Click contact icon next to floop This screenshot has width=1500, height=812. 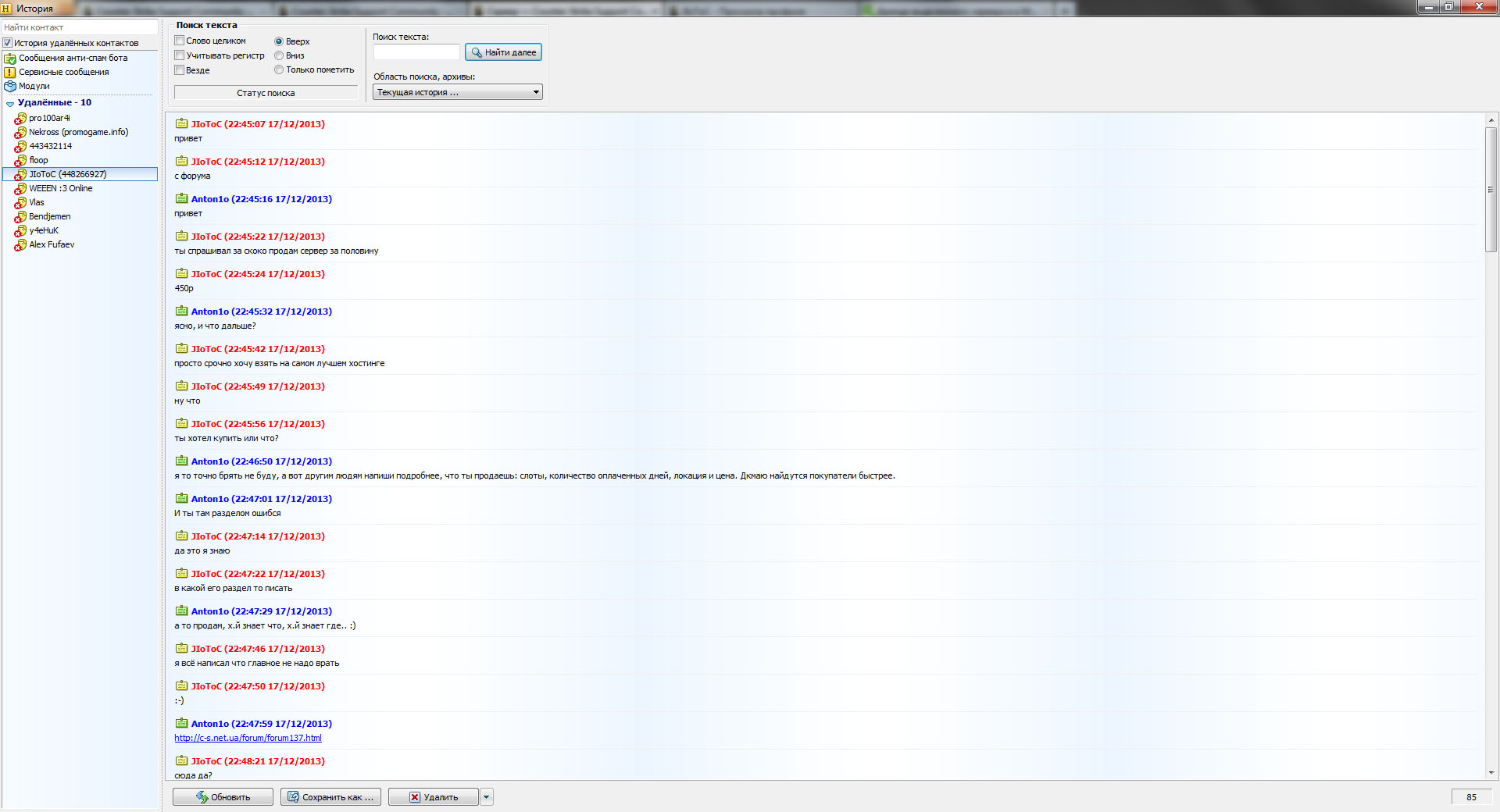tap(20, 161)
